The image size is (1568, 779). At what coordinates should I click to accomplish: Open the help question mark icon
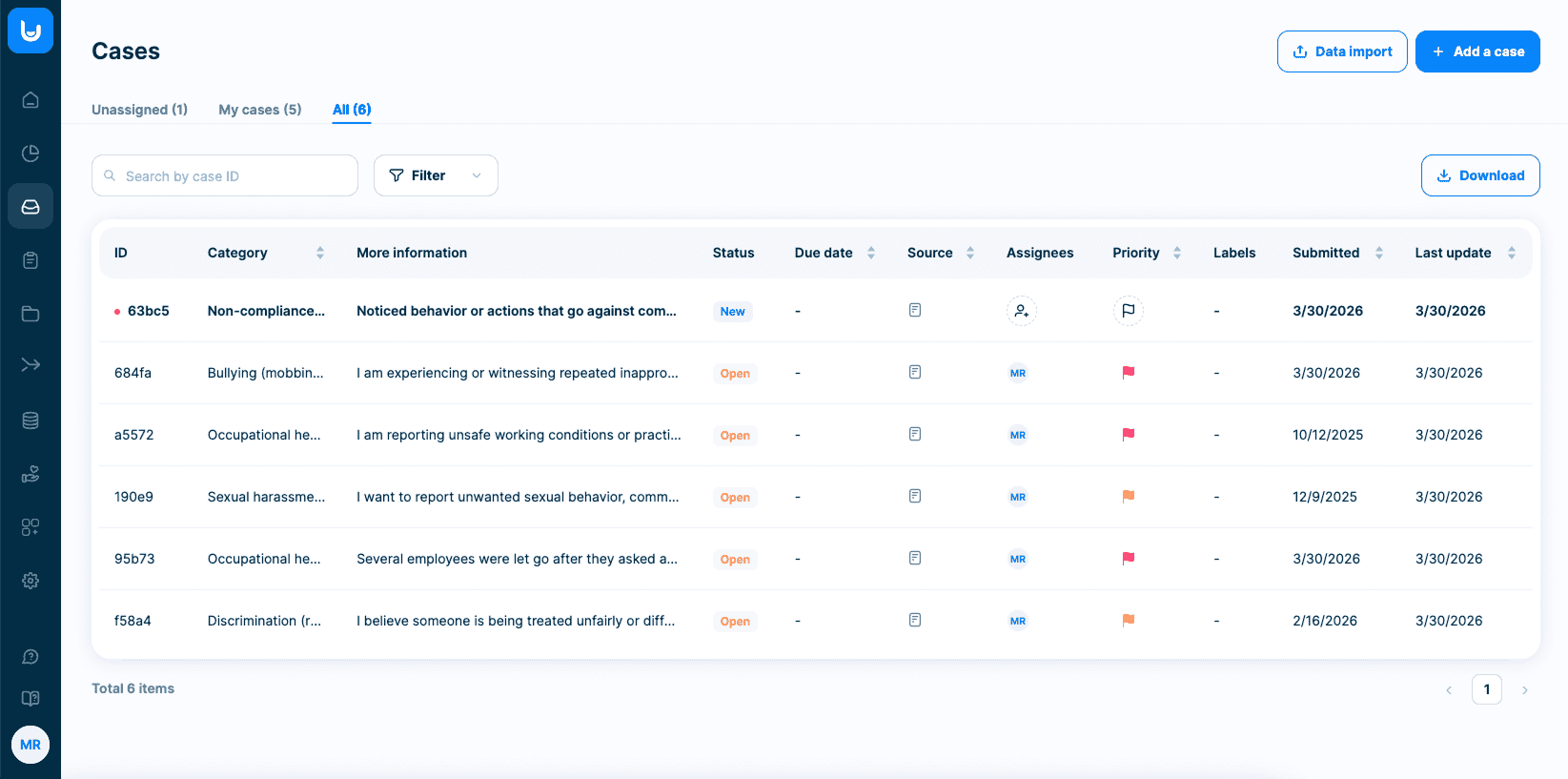[x=31, y=657]
